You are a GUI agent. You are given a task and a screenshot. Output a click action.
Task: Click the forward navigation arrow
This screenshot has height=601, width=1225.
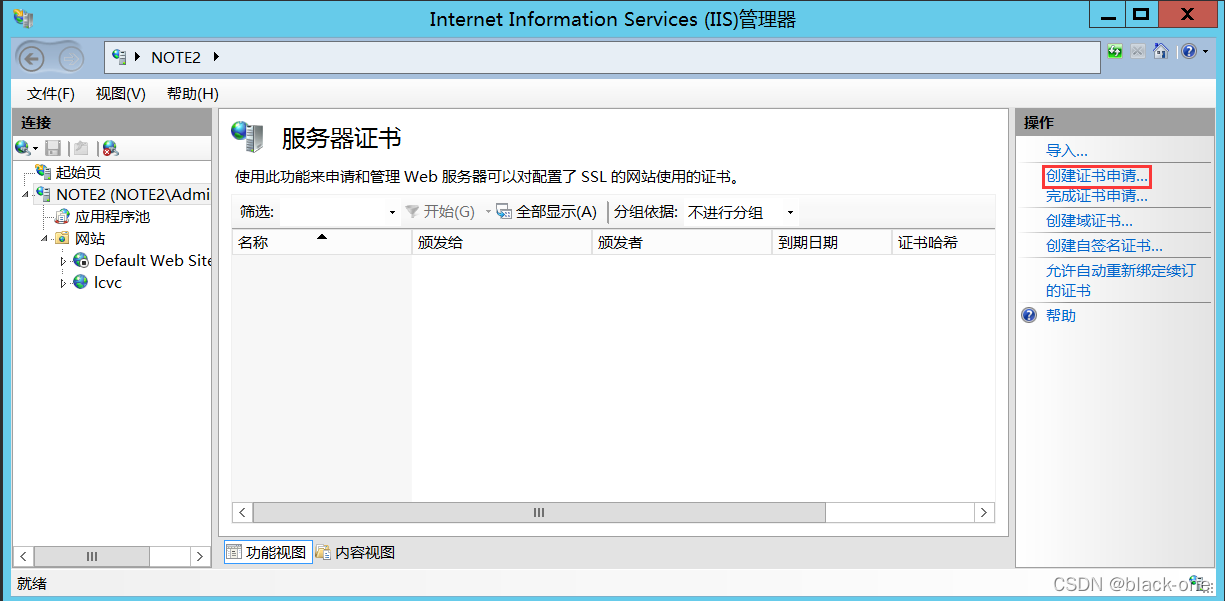pos(71,59)
